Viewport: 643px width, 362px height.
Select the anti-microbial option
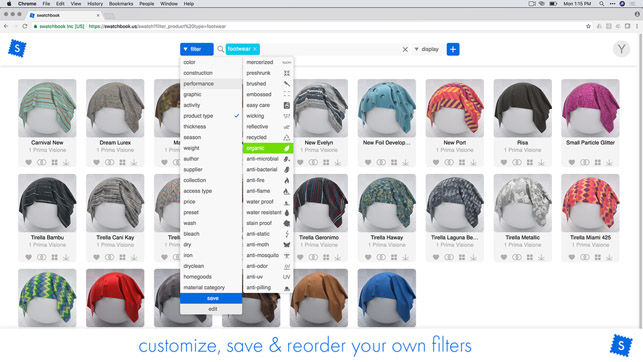[268, 159]
